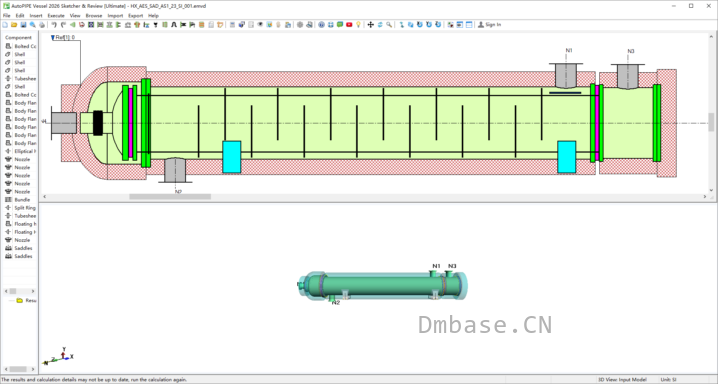Open the Browse menu
This screenshot has width=718, height=384.
(x=94, y=16)
